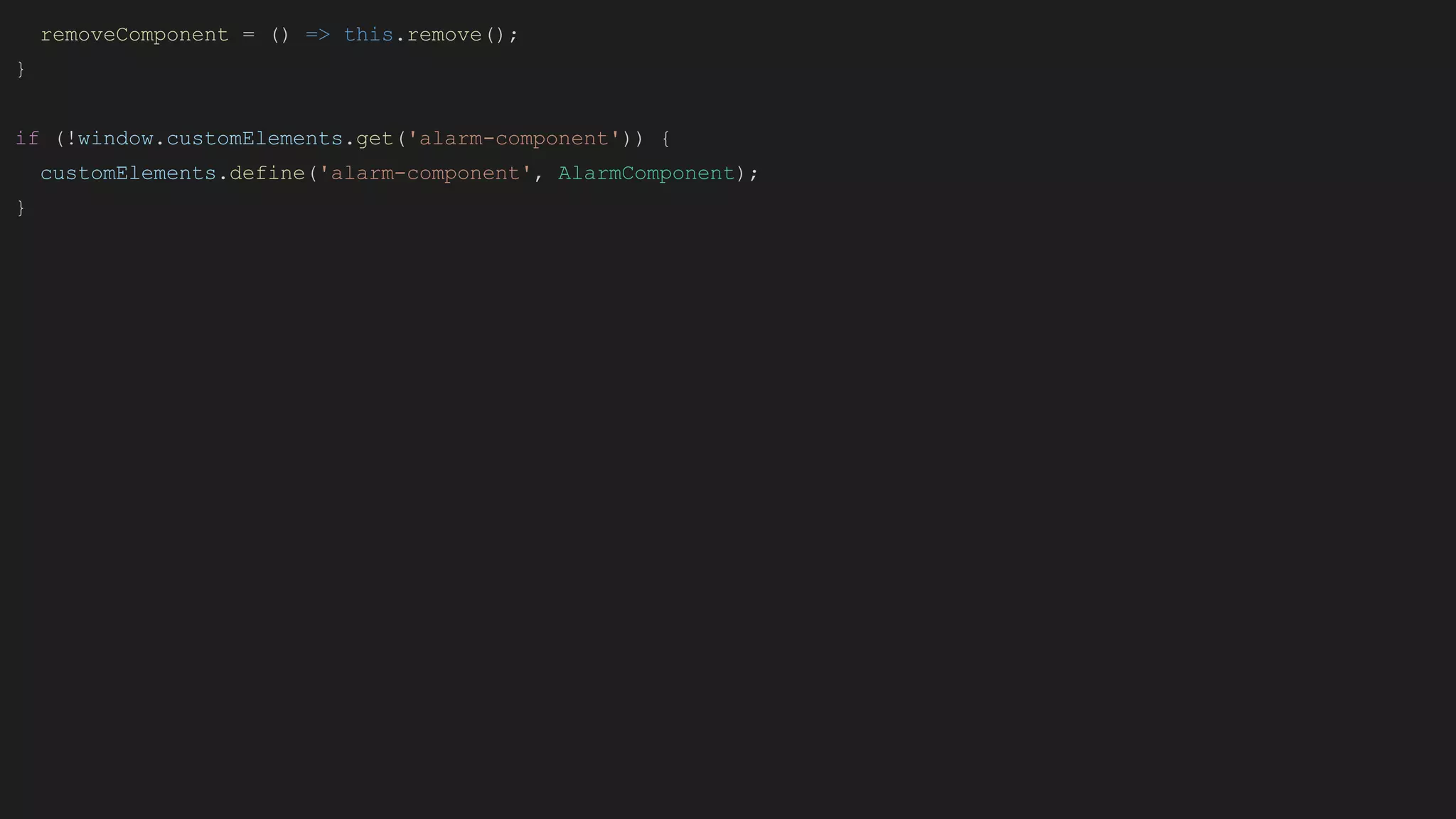The height and width of the screenshot is (819, 1456).
Task: Click the equals sign after removeComponent
Action: 248,35
